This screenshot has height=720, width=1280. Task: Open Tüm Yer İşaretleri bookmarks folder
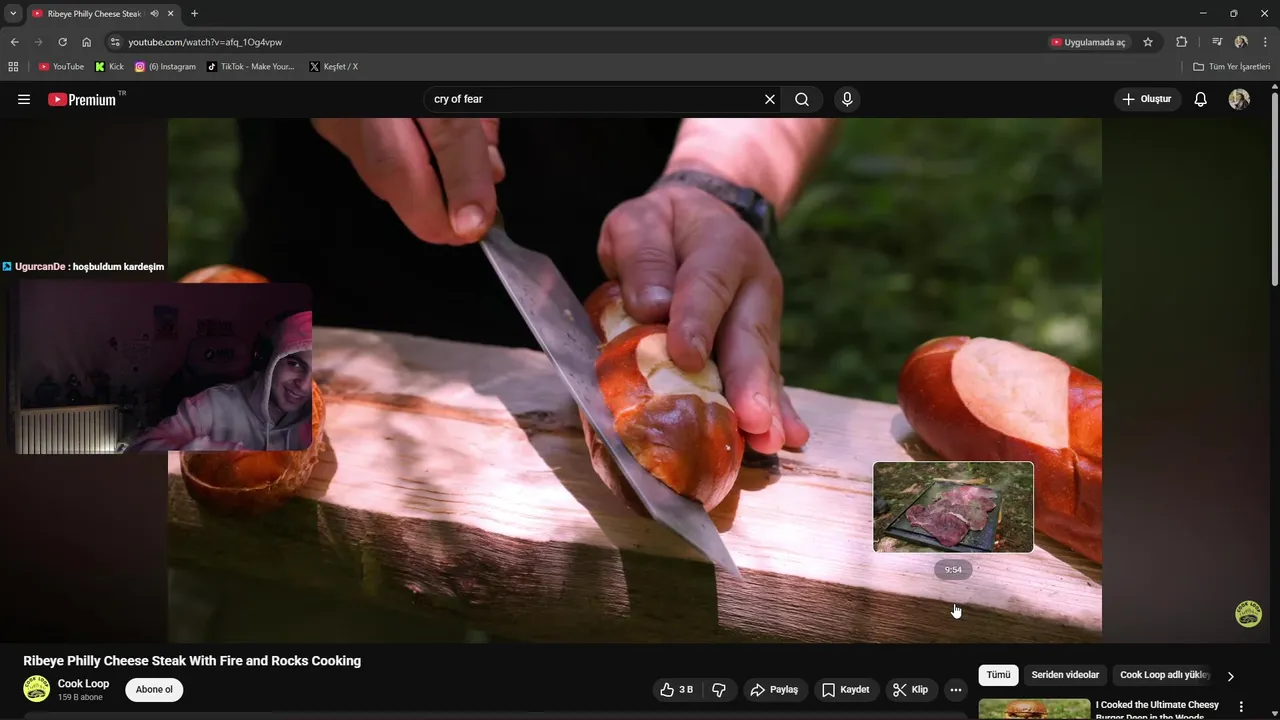tap(1231, 67)
